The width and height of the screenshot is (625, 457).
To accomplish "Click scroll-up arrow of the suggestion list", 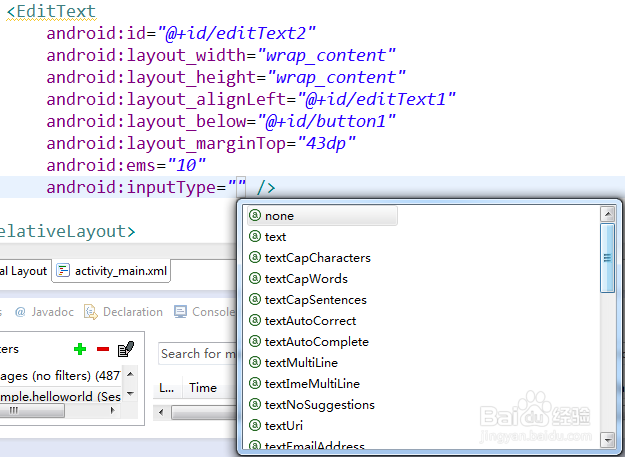I will 607,214.
